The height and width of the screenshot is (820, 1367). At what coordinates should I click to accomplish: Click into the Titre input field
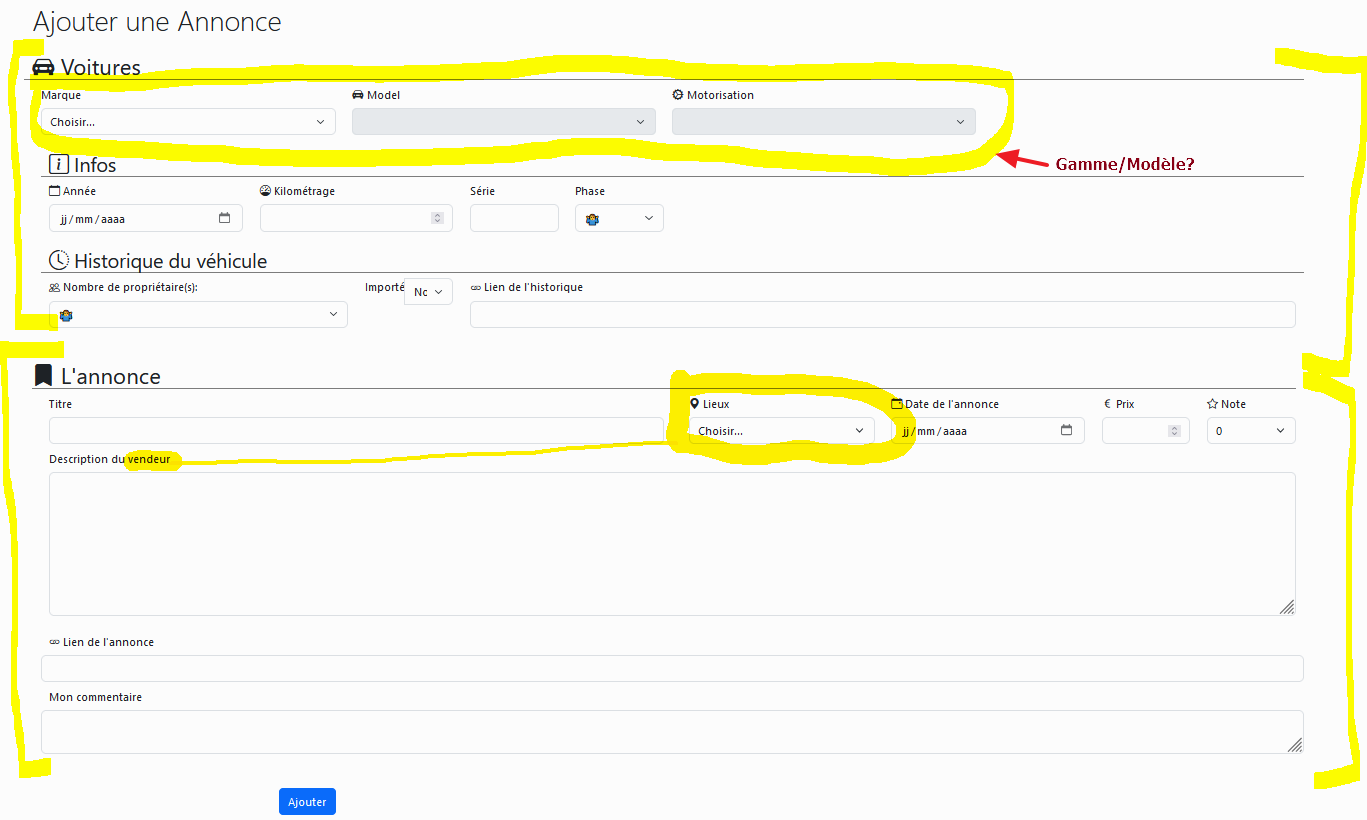355,431
